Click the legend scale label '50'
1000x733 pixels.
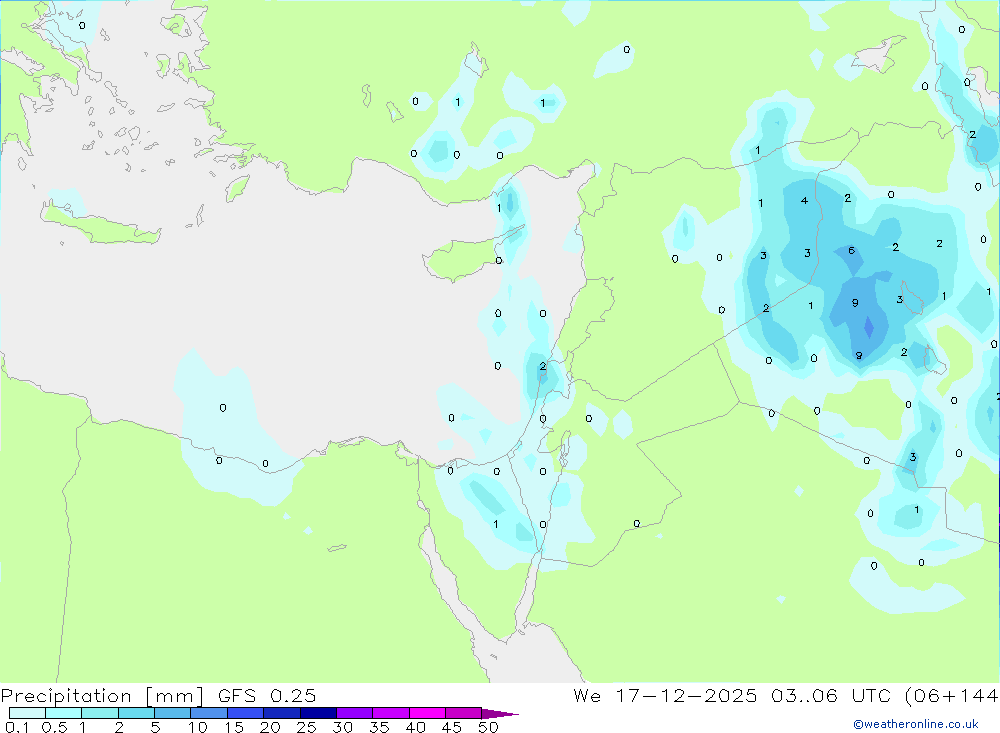[x=488, y=727]
